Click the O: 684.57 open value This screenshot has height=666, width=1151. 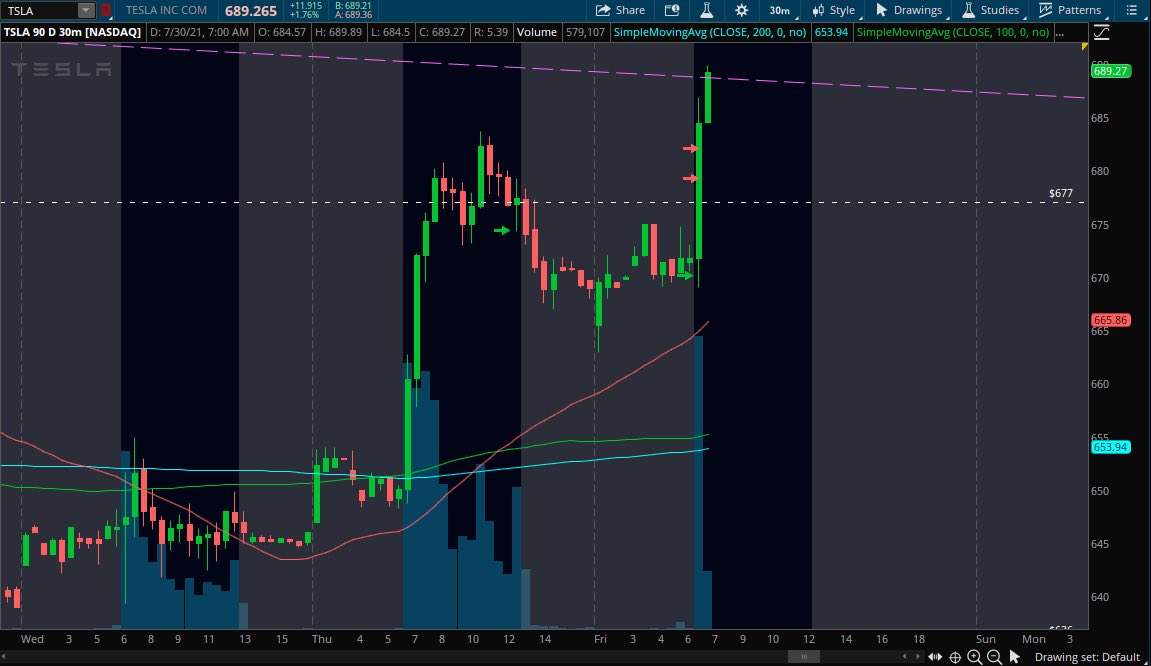pyautogui.click(x=282, y=32)
